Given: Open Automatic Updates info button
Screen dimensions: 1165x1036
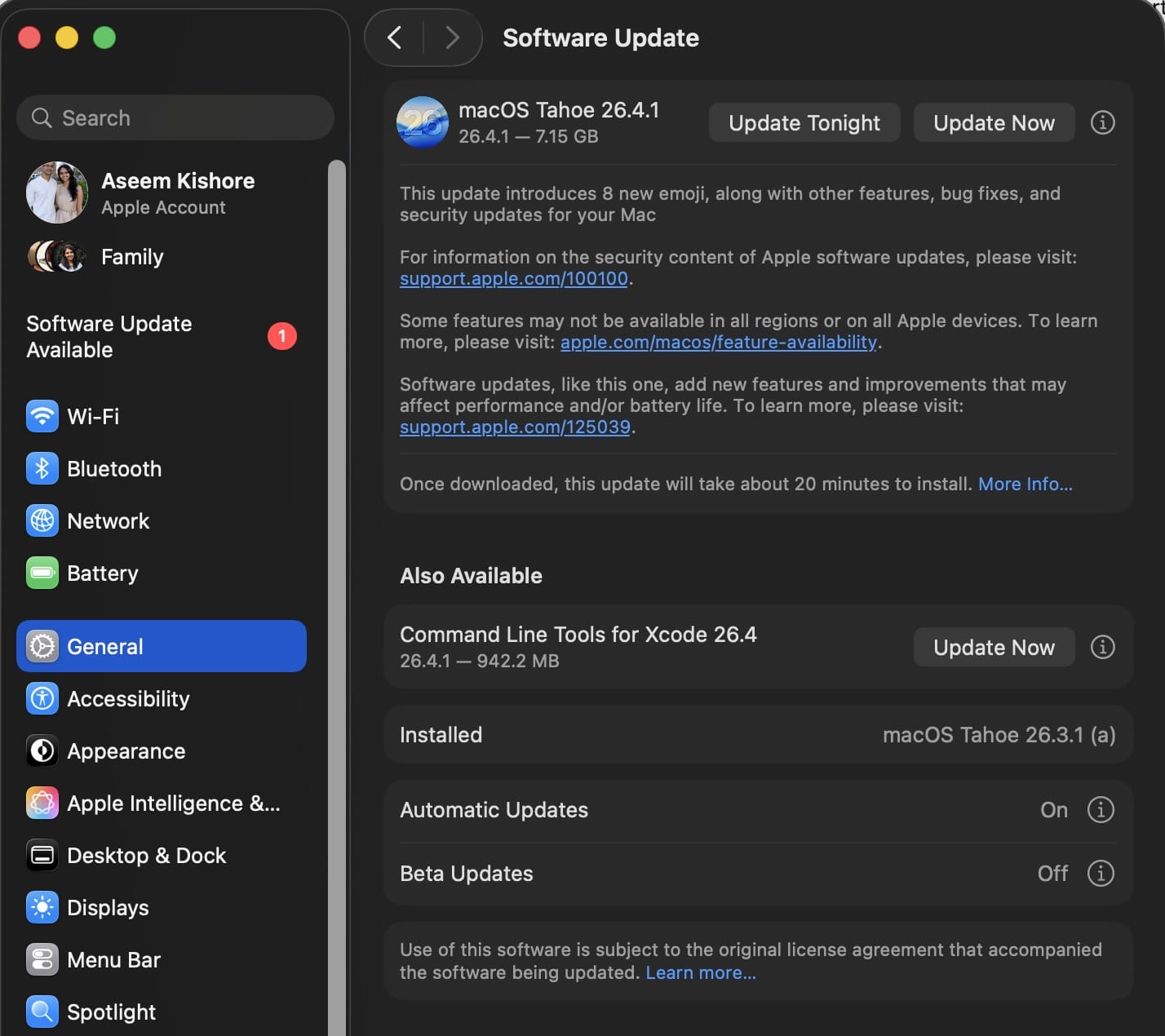Looking at the screenshot, I should (1101, 810).
